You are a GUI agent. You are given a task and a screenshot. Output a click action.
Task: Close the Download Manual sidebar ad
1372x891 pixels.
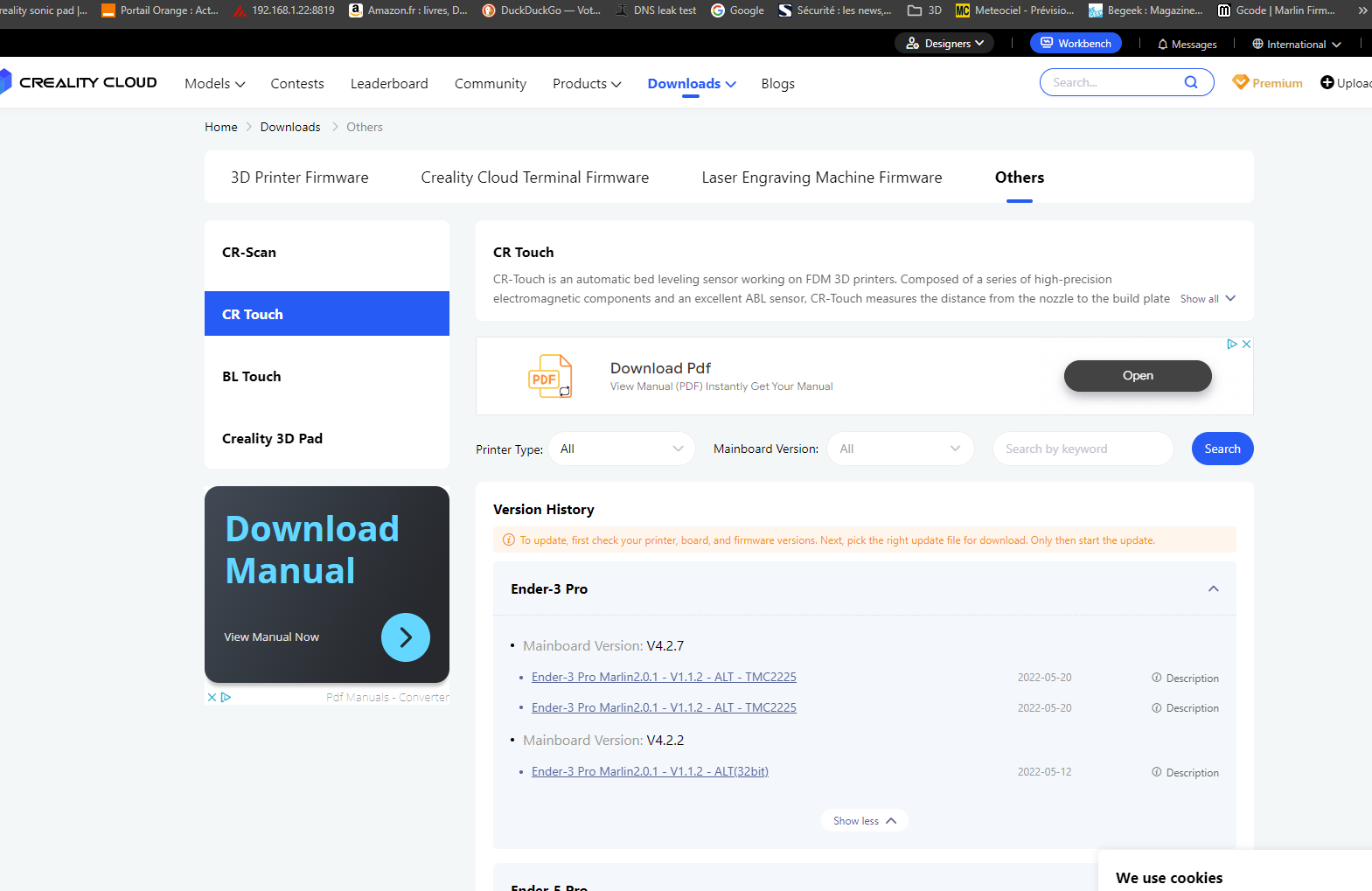click(x=212, y=697)
